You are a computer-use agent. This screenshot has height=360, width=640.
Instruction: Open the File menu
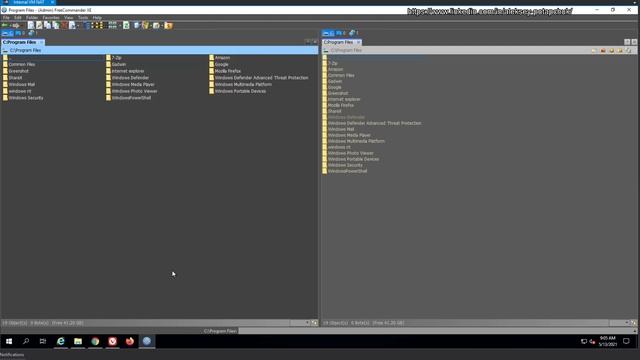pyautogui.click(x=6, y=18)
